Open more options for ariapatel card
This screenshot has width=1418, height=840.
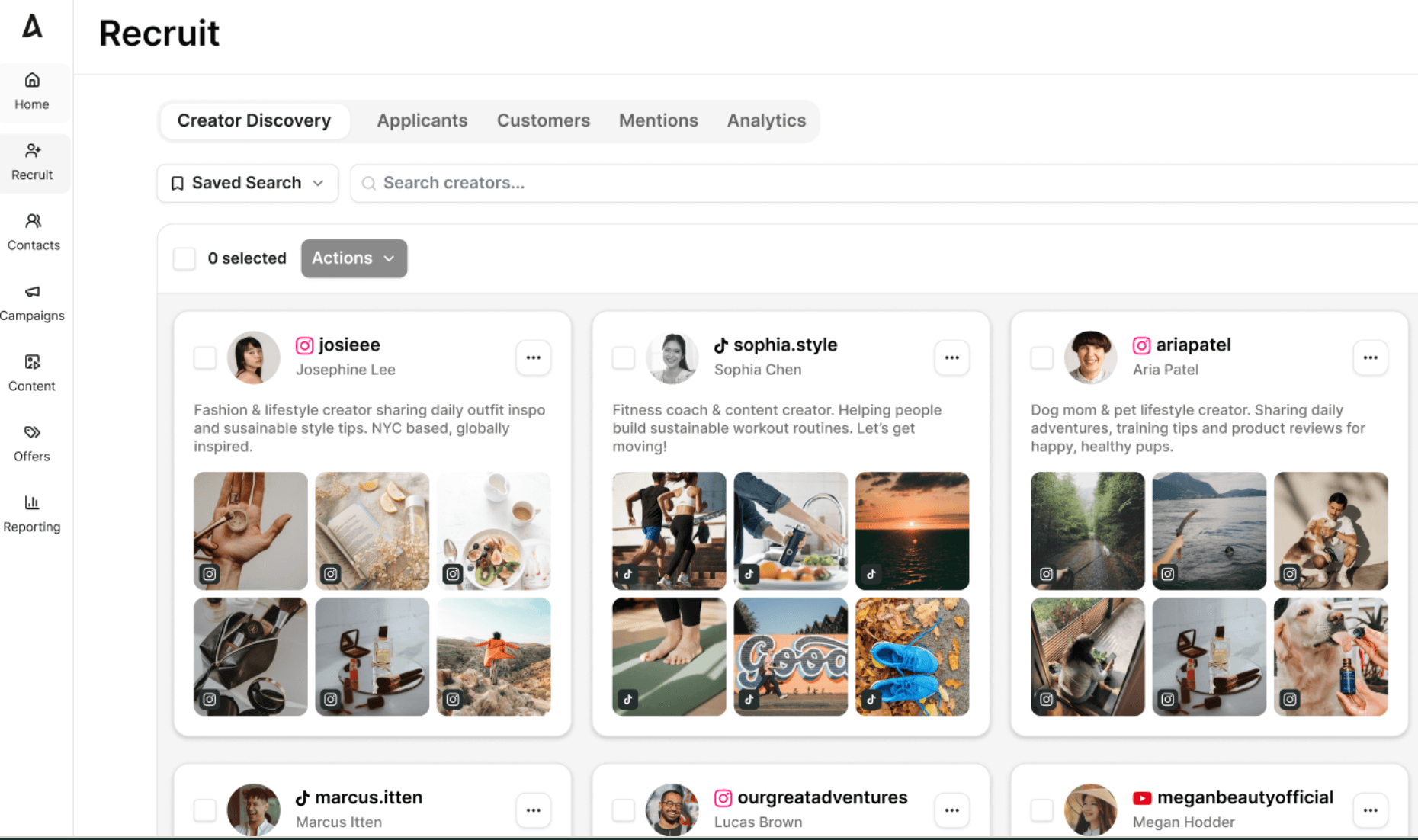coord(1371,357)
